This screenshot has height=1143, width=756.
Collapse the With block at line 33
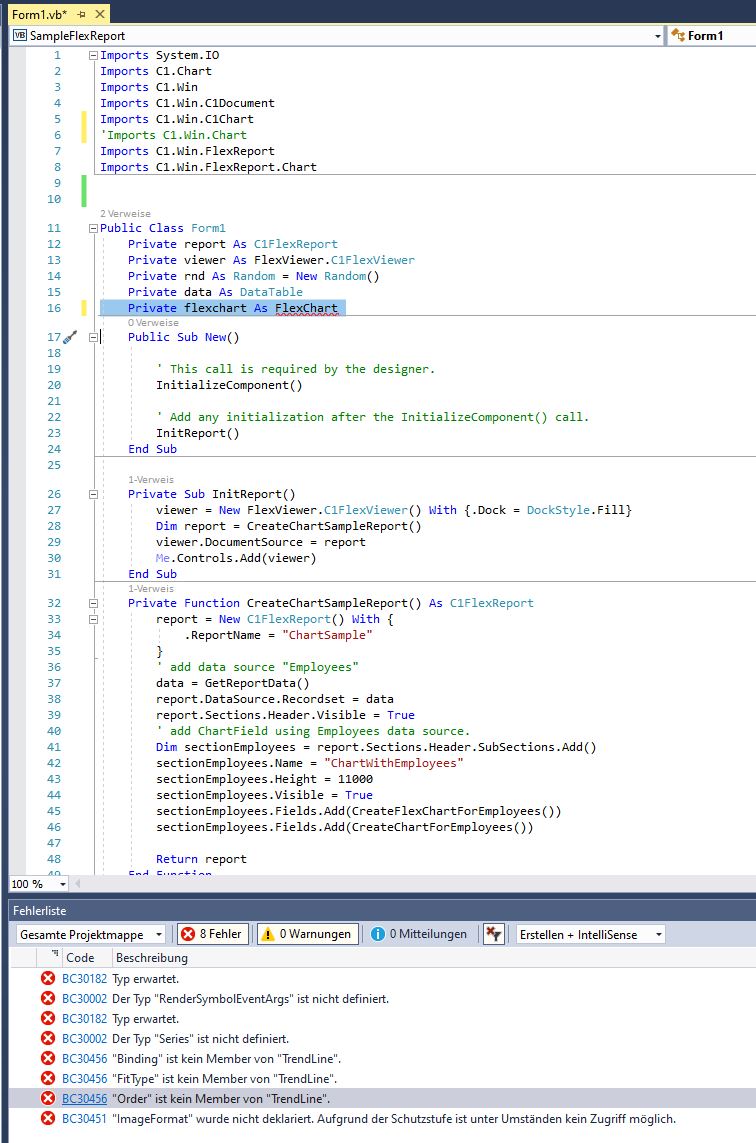pos(93,619)
